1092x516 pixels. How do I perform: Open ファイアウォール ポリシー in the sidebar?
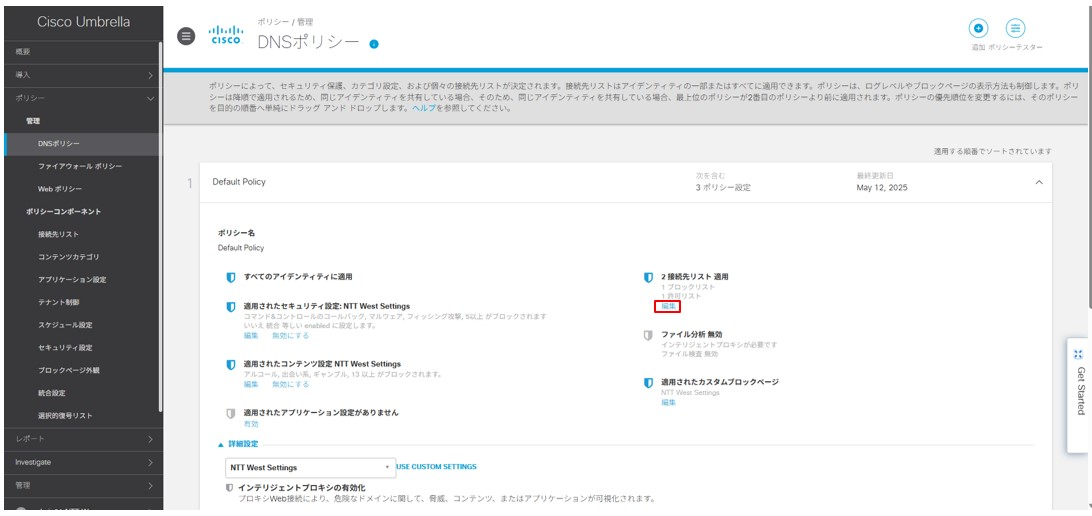pos(80,166)
